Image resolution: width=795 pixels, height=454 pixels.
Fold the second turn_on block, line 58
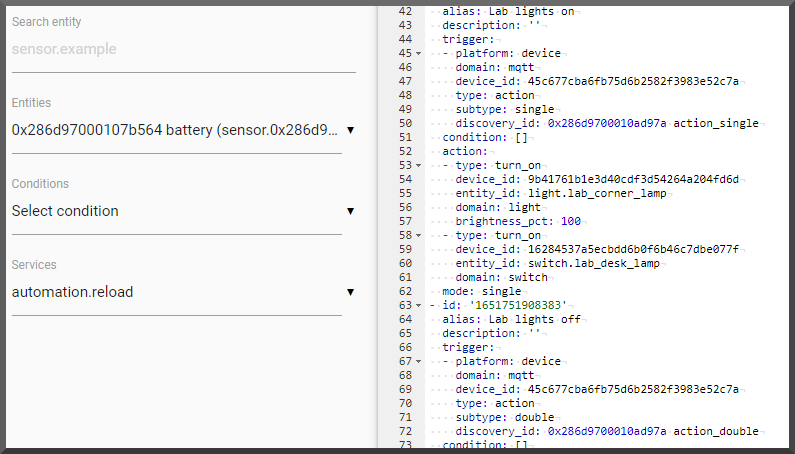point(418,235)
